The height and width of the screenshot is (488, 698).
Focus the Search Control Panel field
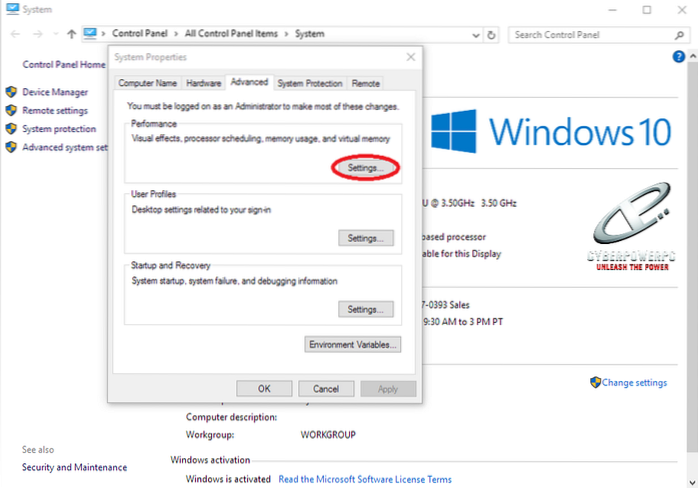tap(590, 34)
